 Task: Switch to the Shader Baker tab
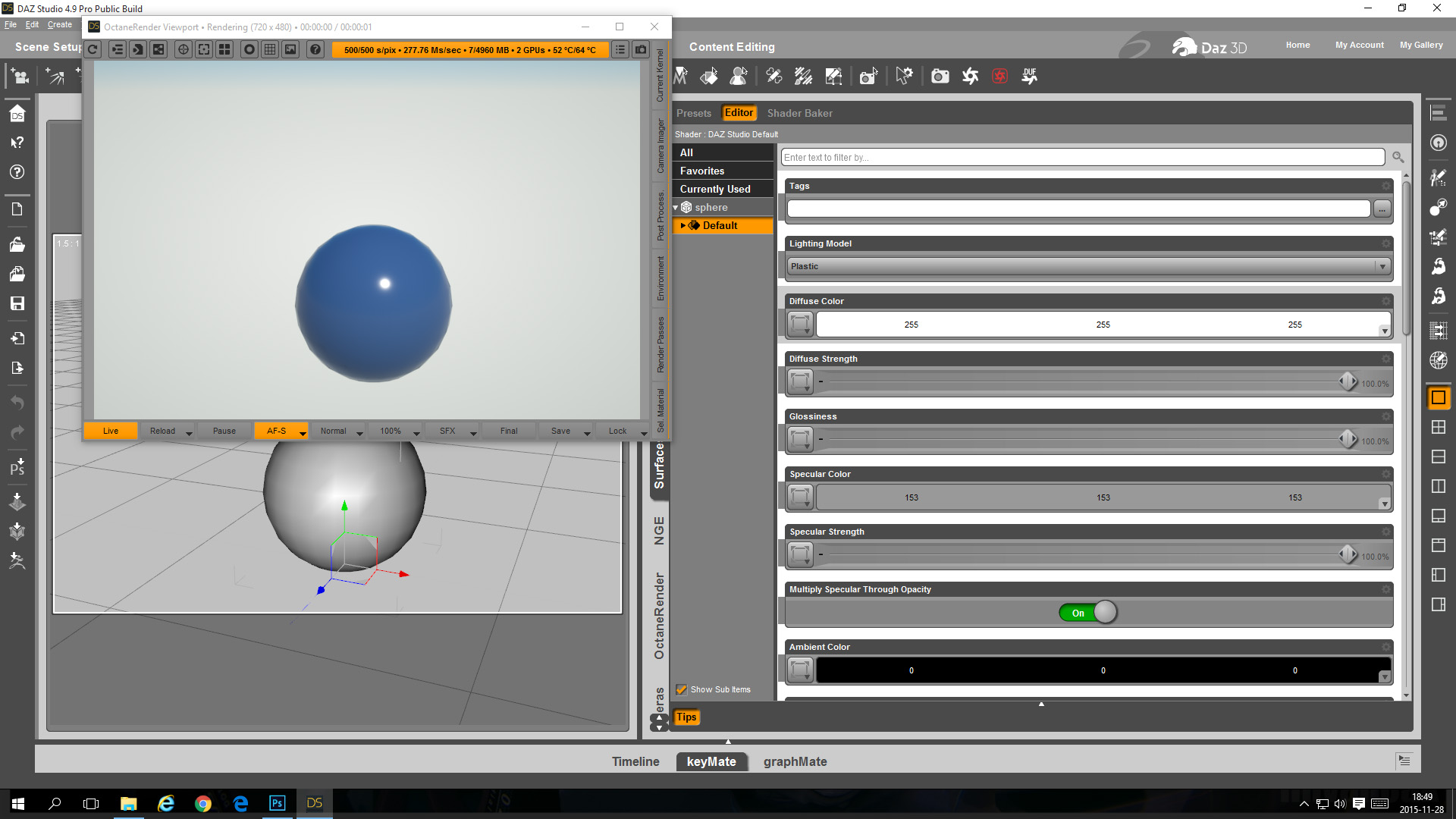pyautogui.click(x=799, y=113)
